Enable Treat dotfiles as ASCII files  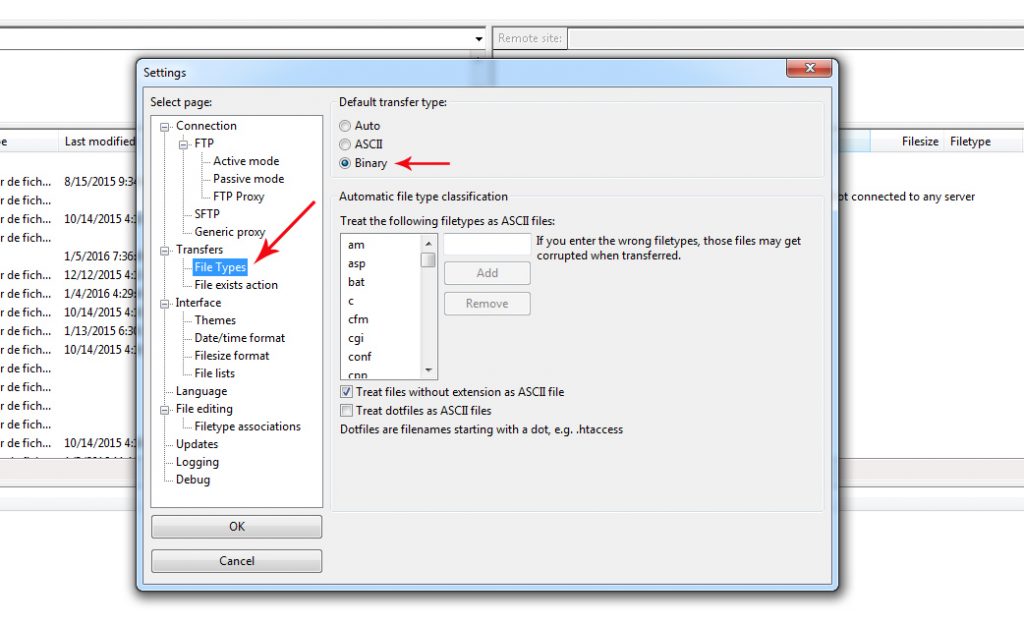pyautogui.click(x=346, y=411)
